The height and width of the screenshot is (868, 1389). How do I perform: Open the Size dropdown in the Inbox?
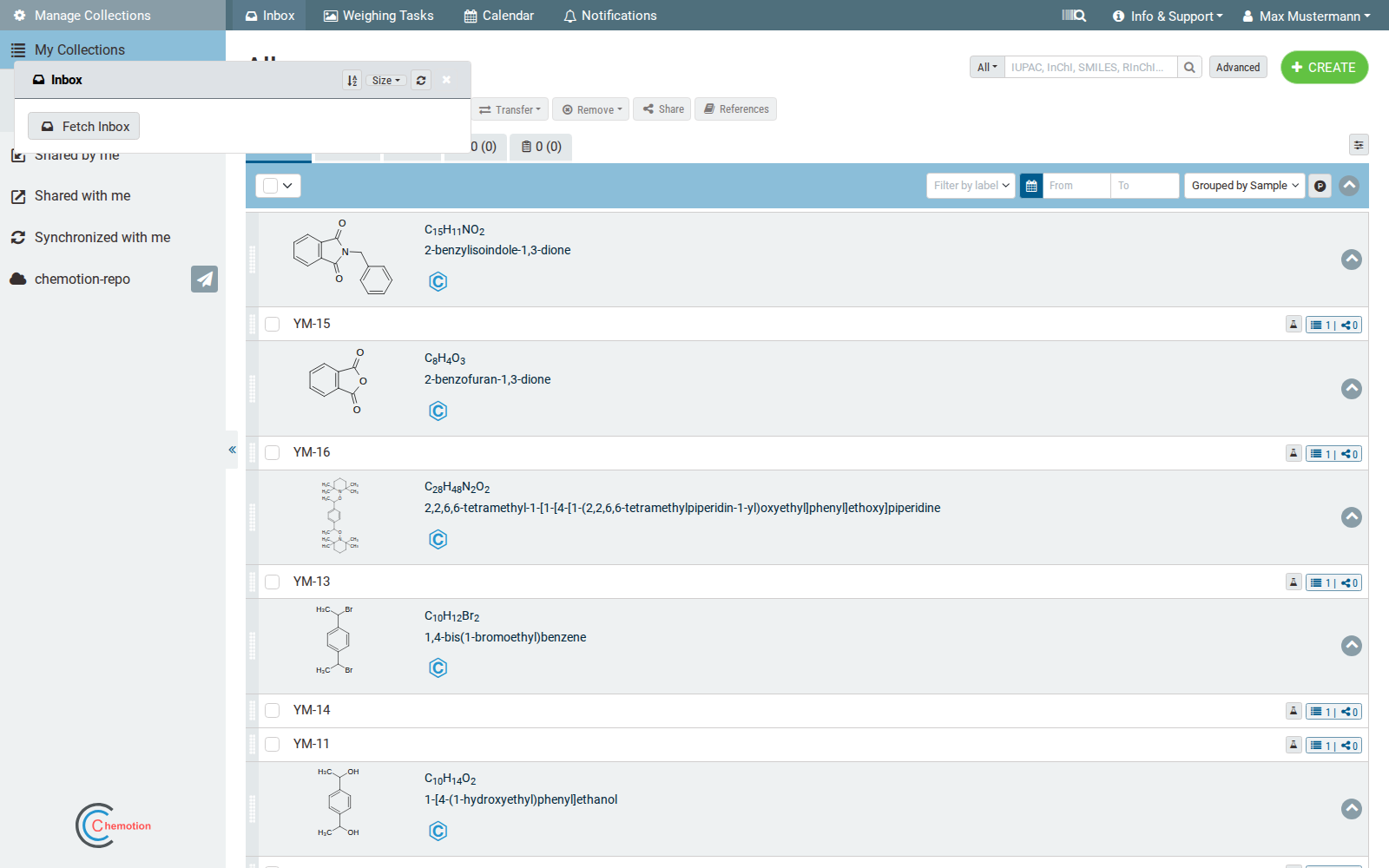385,80
